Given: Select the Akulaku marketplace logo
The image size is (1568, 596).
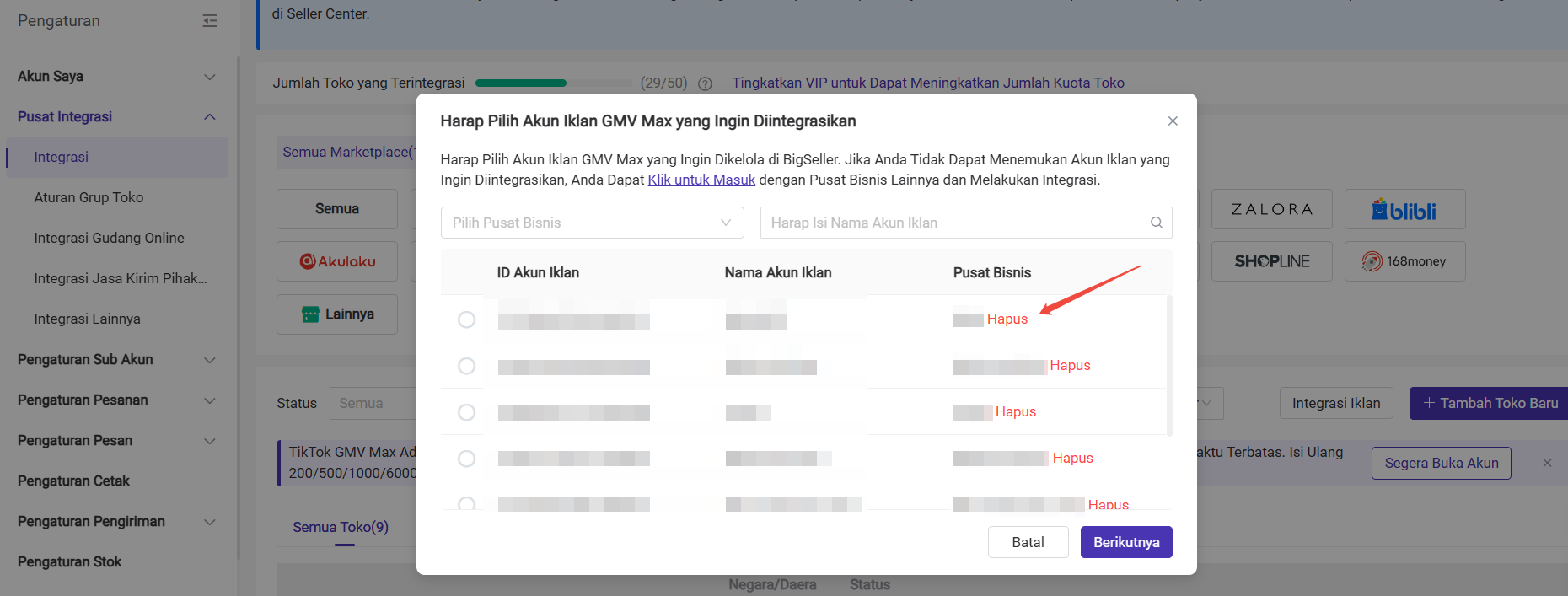Looking at the screenshot, I should 337,261.
